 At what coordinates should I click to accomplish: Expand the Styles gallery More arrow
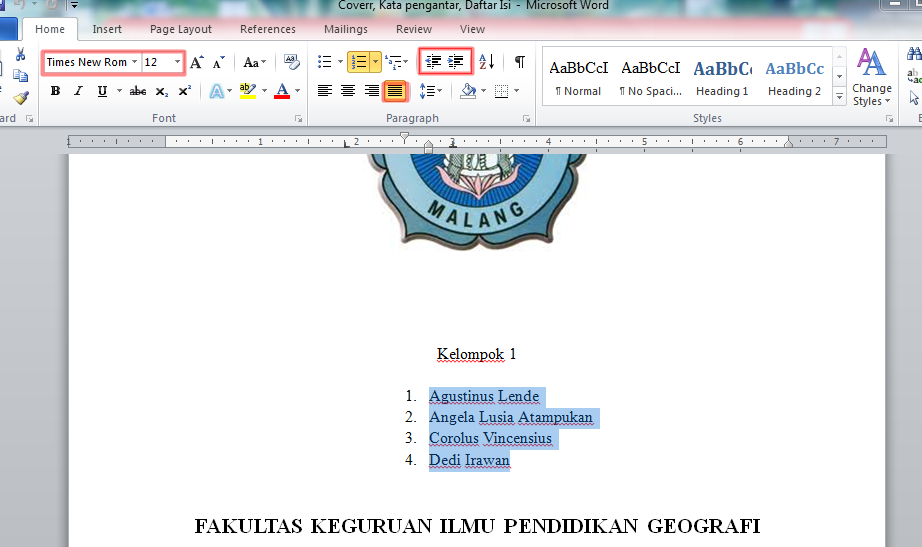(x=840, y=96)
